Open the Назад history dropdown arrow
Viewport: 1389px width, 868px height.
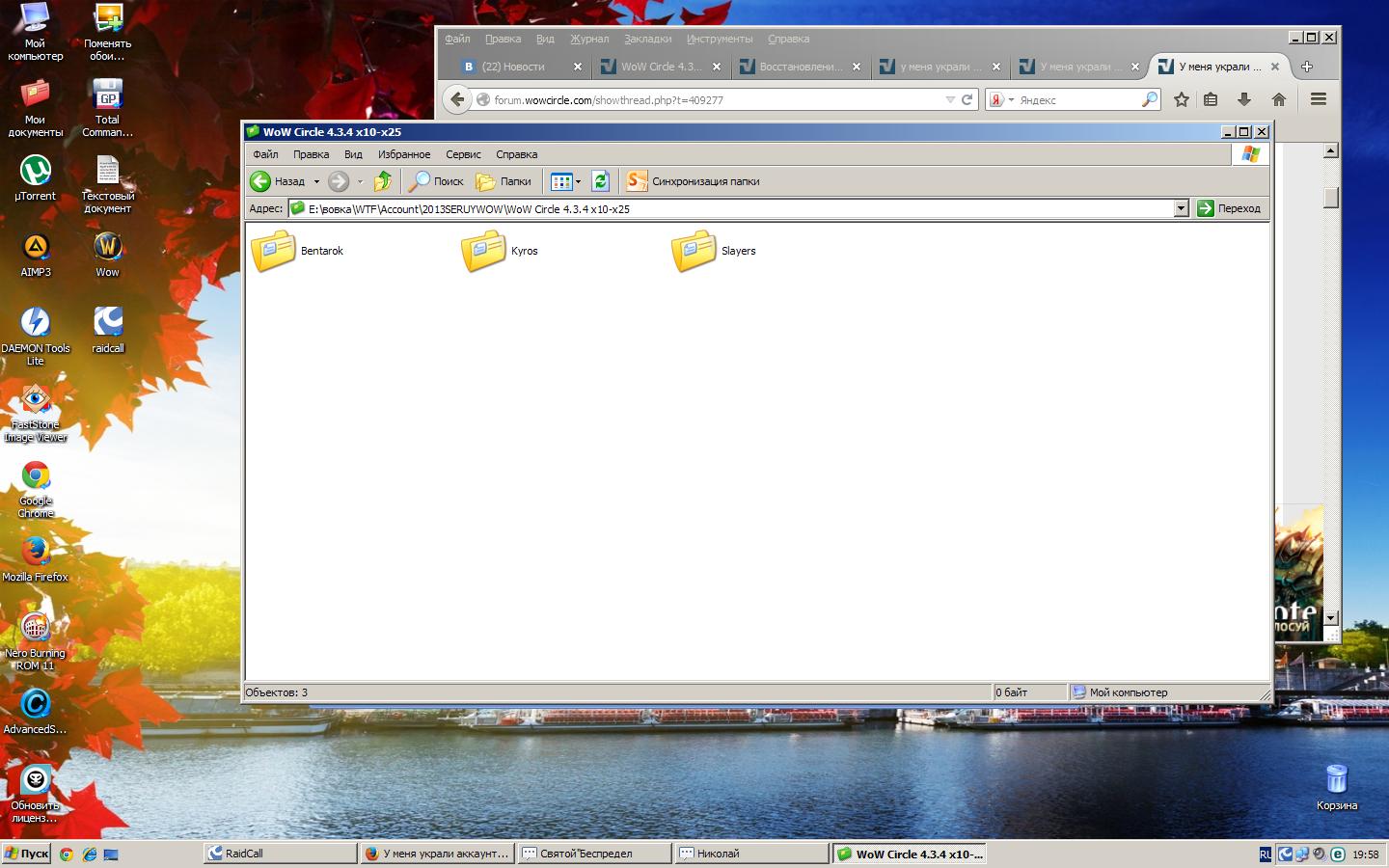coord(316,181)
